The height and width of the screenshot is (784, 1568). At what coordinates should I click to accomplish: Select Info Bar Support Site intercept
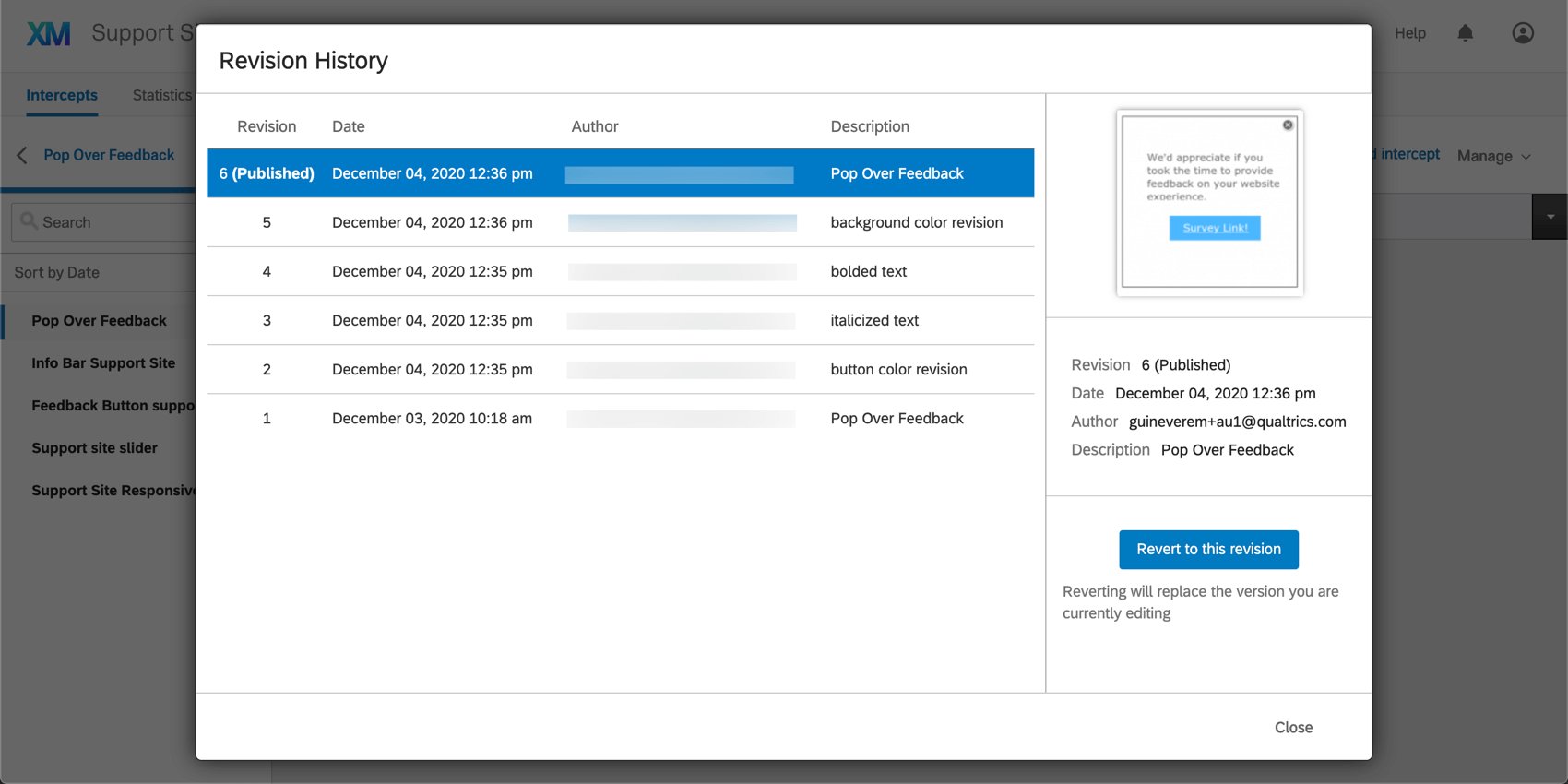point(103,362)
